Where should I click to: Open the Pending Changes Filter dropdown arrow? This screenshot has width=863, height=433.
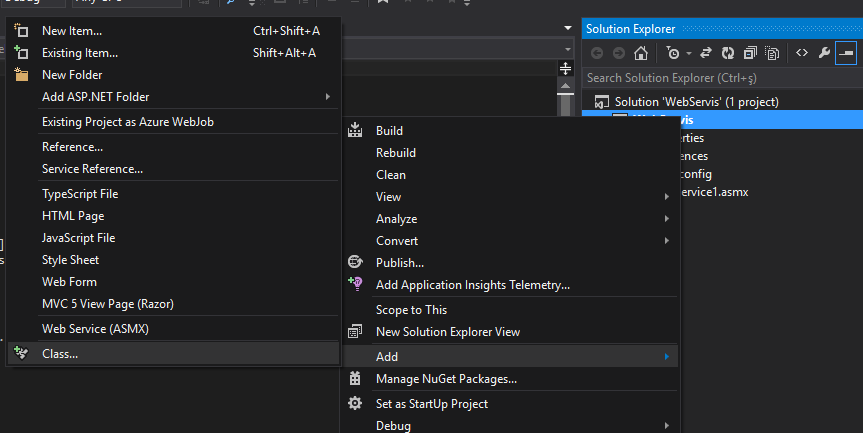[689, 54]
